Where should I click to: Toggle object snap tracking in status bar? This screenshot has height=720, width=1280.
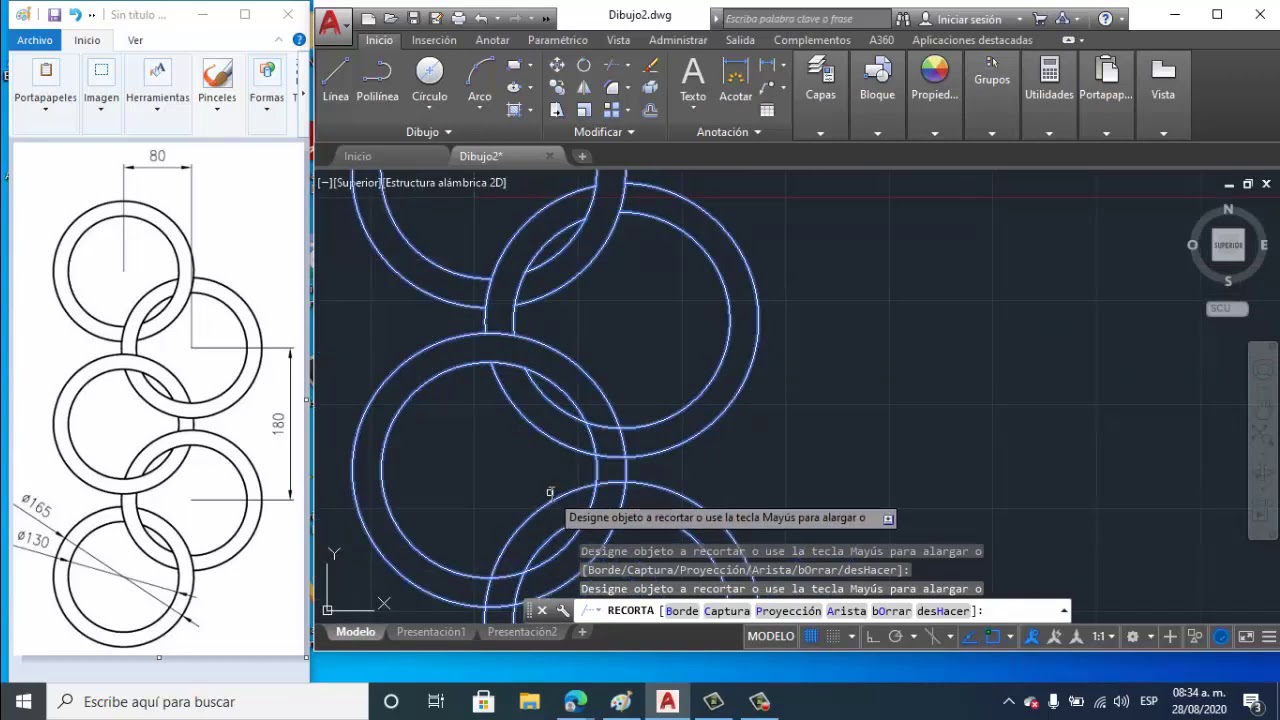[x=969, y=636]
